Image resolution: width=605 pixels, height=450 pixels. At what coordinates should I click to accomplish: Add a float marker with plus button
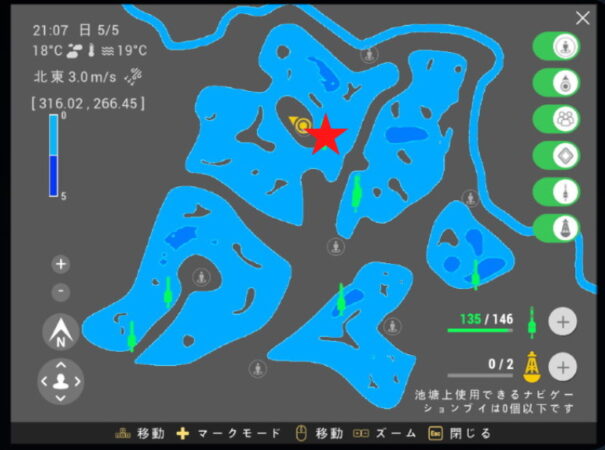point(563,322)
